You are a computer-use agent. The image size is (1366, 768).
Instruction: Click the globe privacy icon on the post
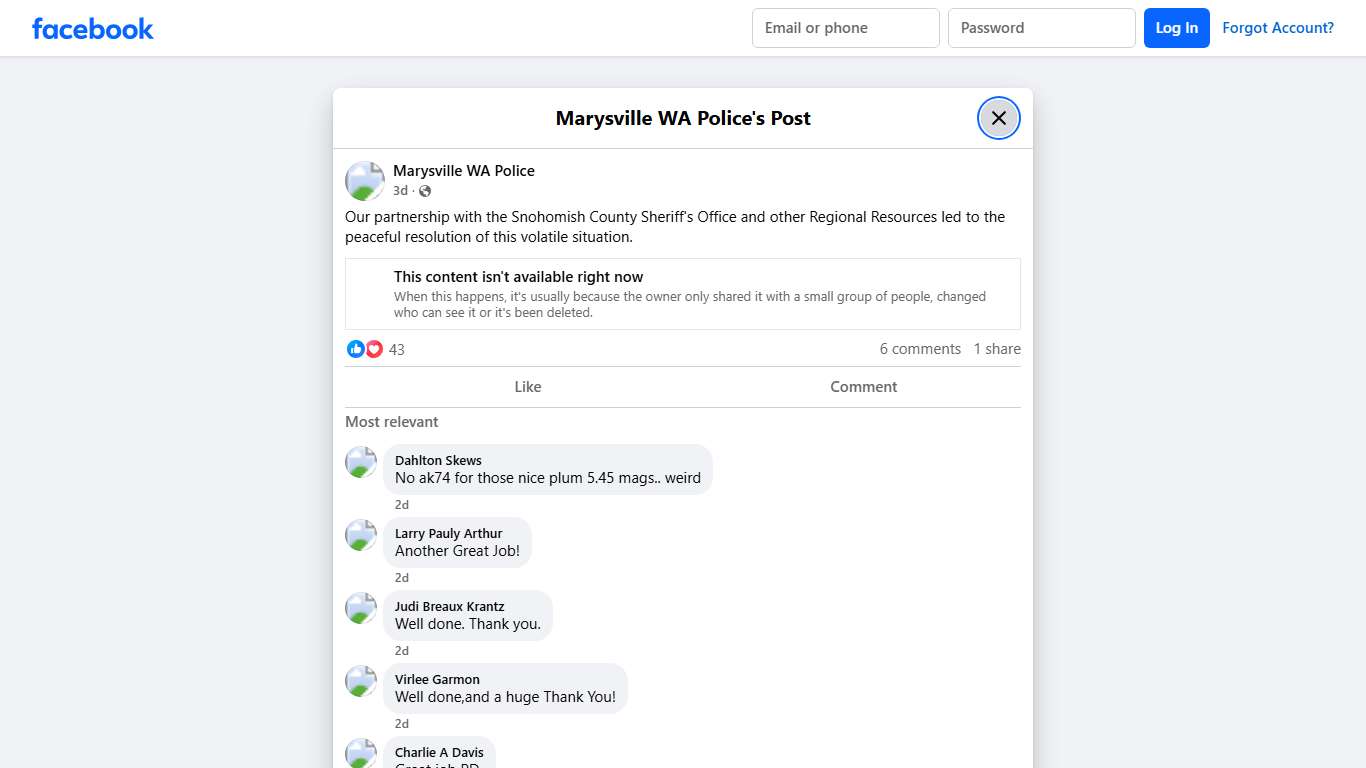click(x=424, y=190)
